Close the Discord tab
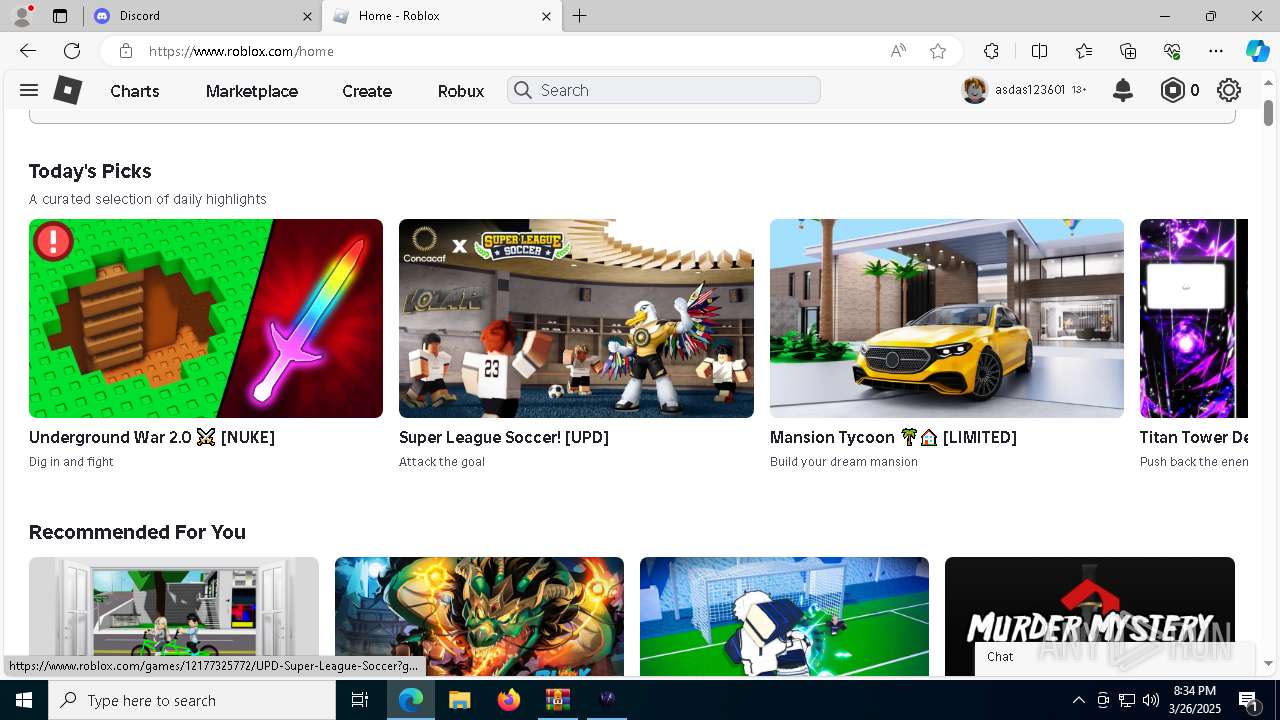The height and width of the screenshot is (720, 1280). [x=307, y=16]
